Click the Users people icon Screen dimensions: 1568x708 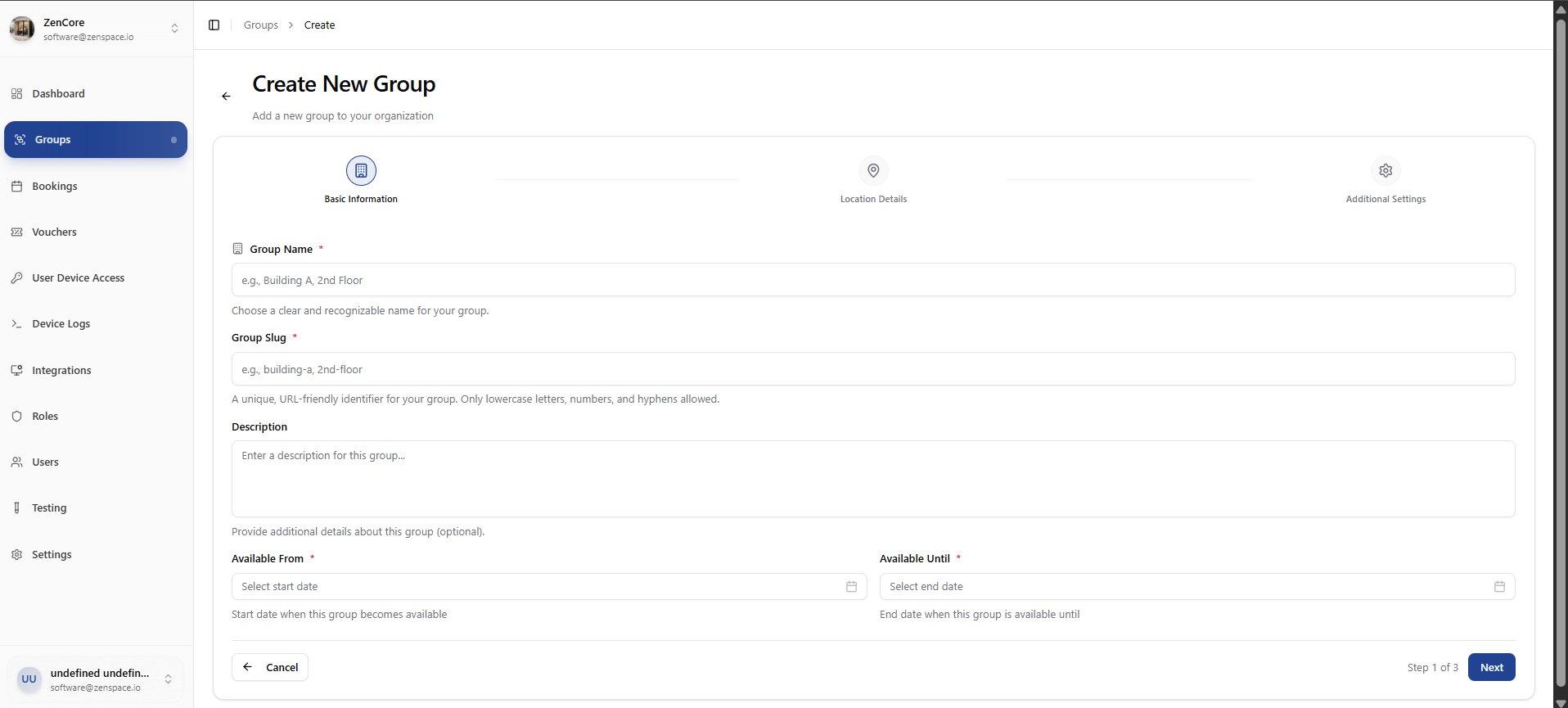point(16,462)
